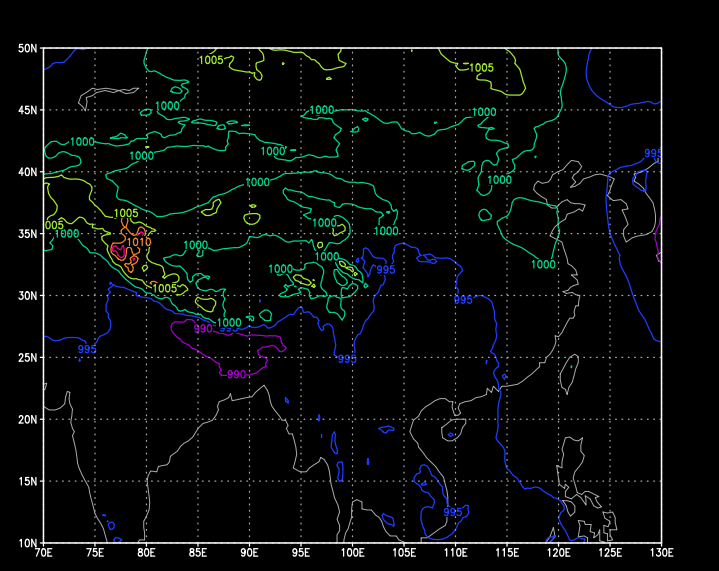The height and width of the screenshot is (571, 719).
Task: Click the 100E longitude axis label
Action: (352, 553)
